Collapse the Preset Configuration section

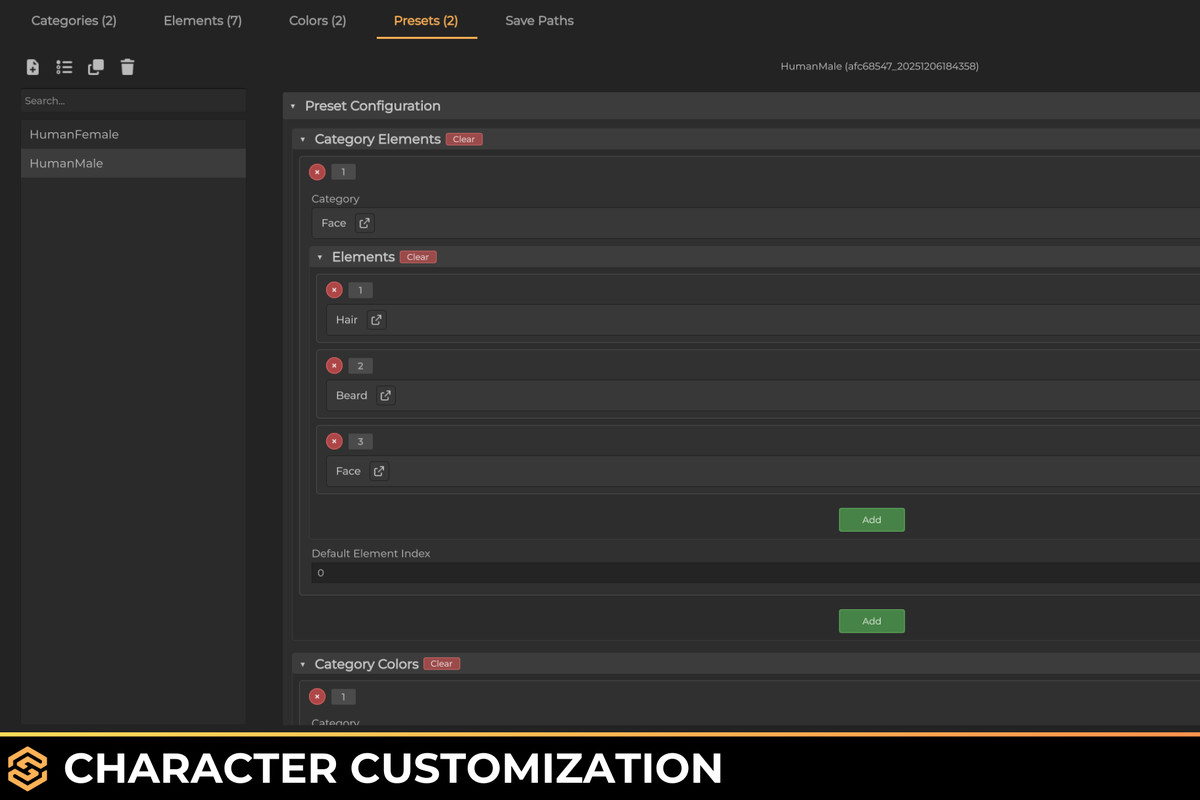click(x=292, y=105)
